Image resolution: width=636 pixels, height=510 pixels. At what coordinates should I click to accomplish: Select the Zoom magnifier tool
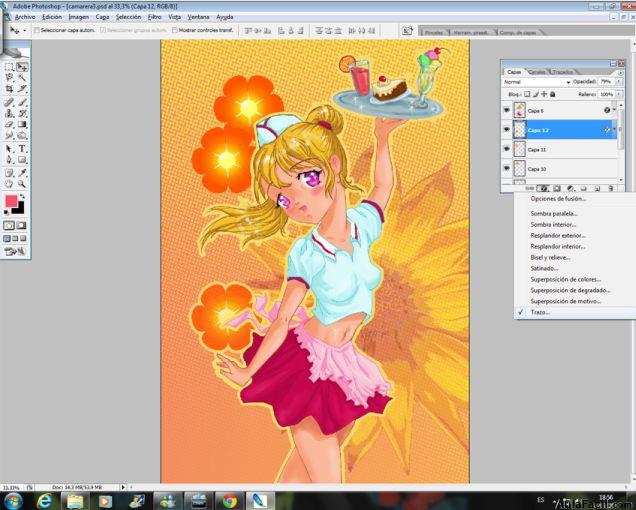[x=22, y=184]
